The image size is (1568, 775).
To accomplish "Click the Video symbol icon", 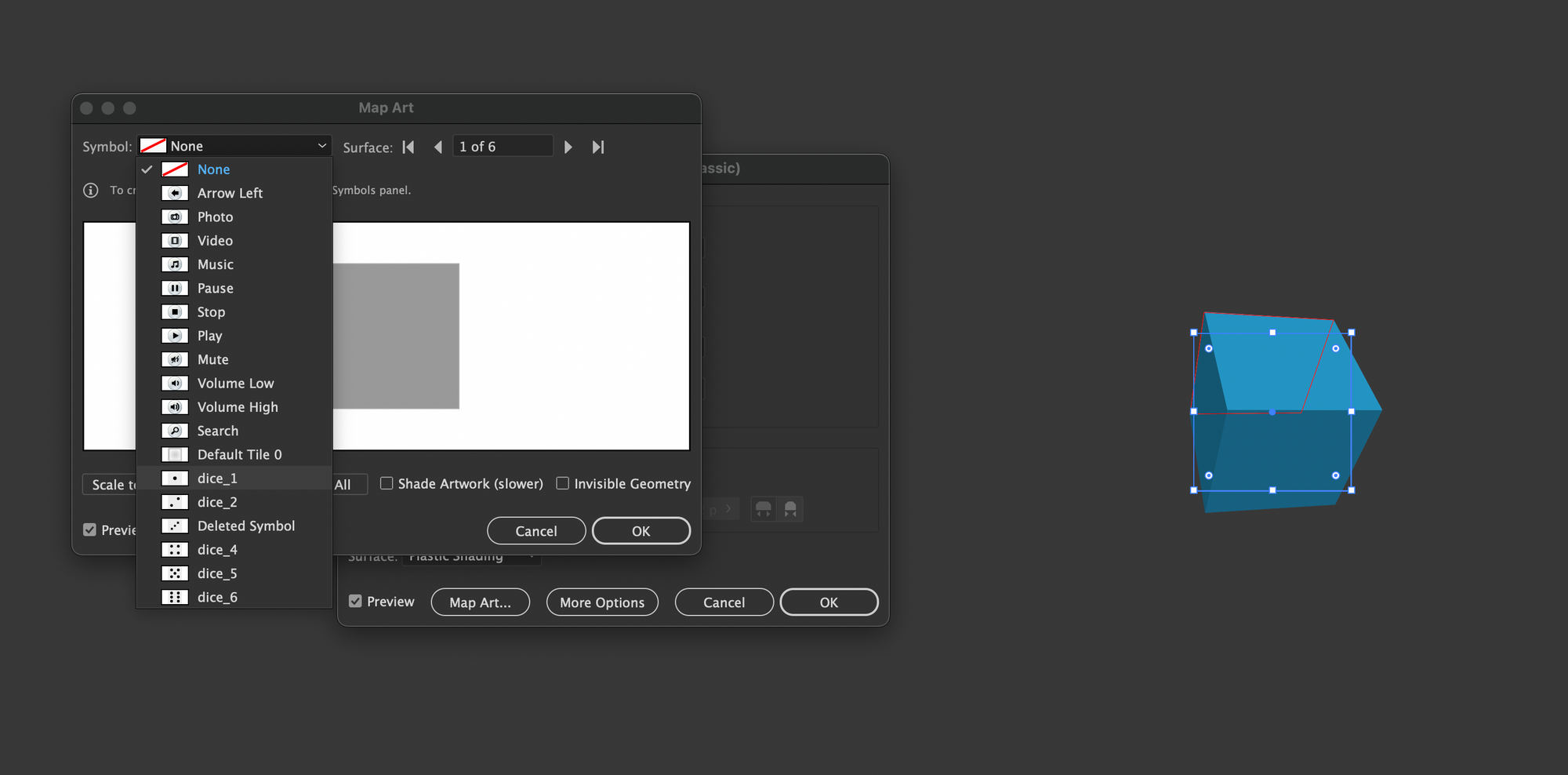I will pos(175,241).
